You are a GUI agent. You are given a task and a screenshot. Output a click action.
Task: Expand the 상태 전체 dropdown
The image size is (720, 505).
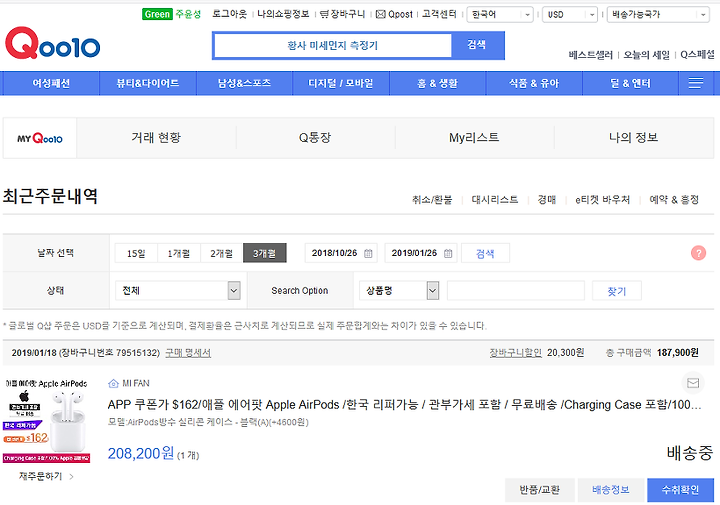[x=178, y=291]
